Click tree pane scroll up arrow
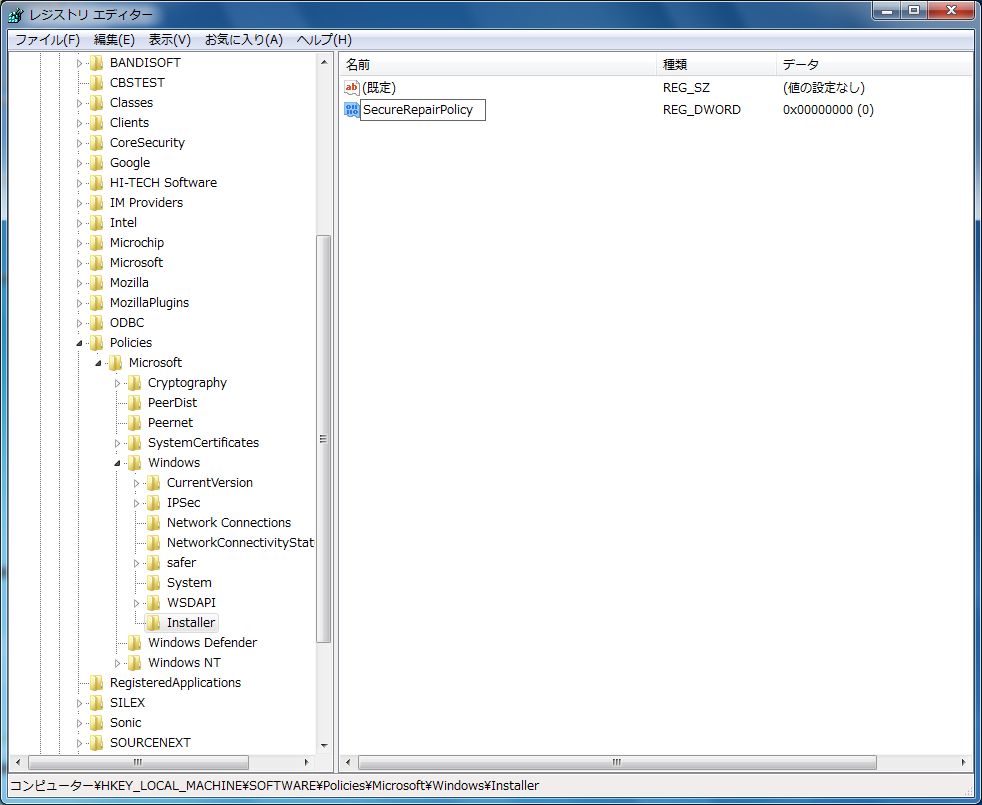 (x=324, y=62)
